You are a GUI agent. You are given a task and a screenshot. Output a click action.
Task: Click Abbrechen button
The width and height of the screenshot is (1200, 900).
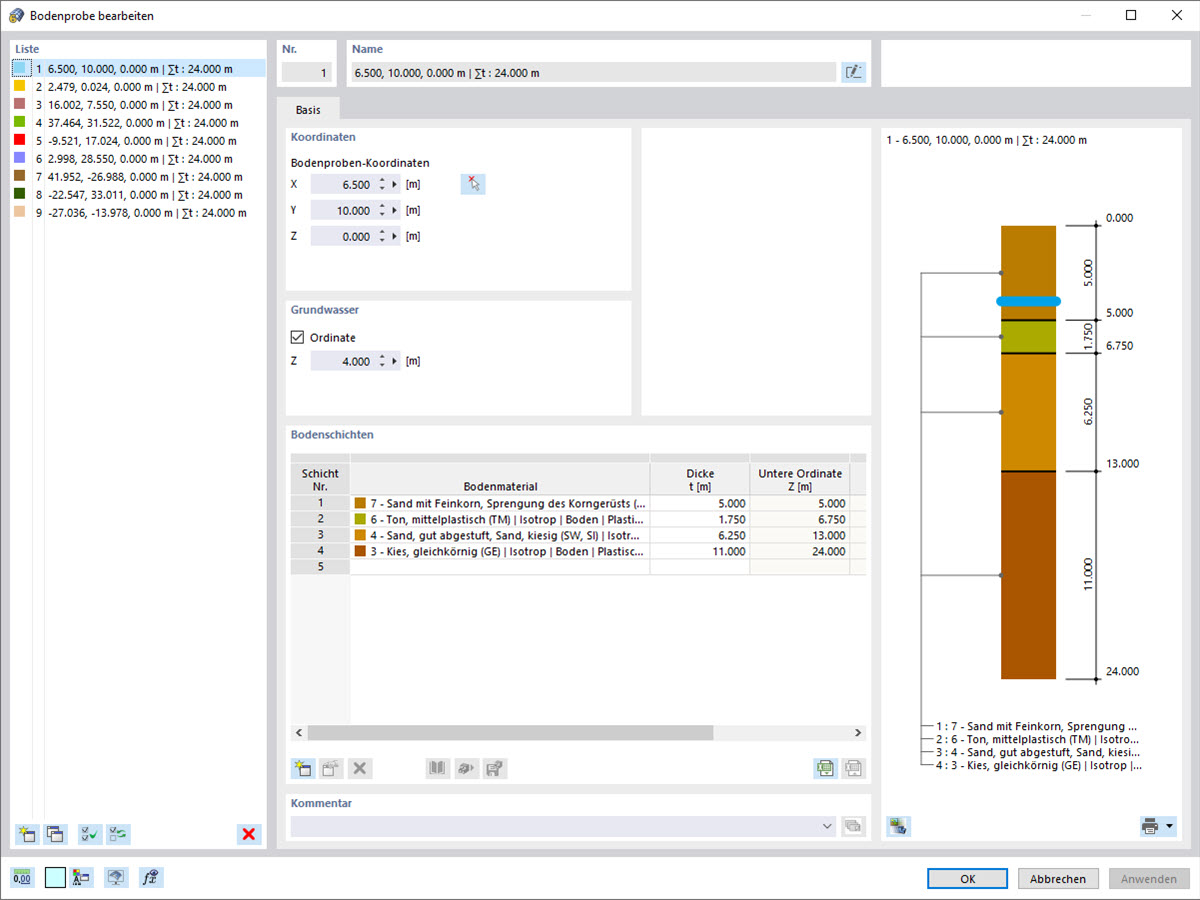point(1058,878)
